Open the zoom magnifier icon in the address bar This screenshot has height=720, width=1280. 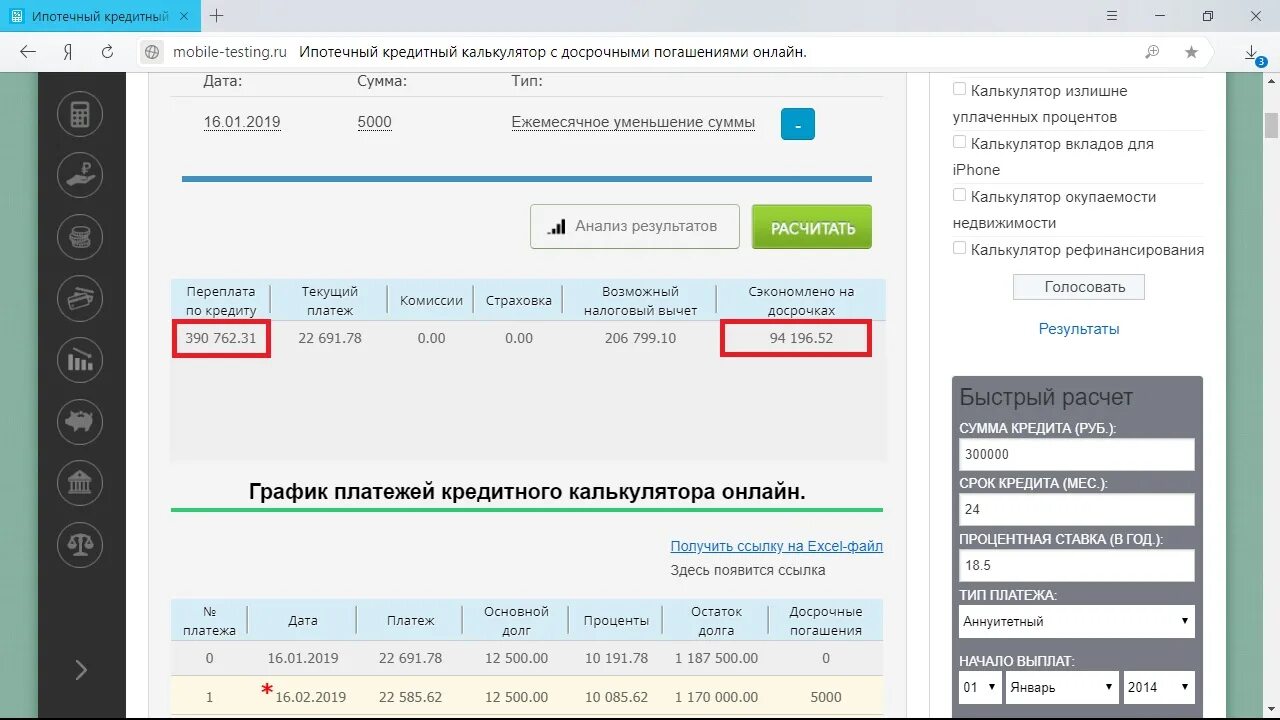pyautogui.click(x=1152, y=53)
